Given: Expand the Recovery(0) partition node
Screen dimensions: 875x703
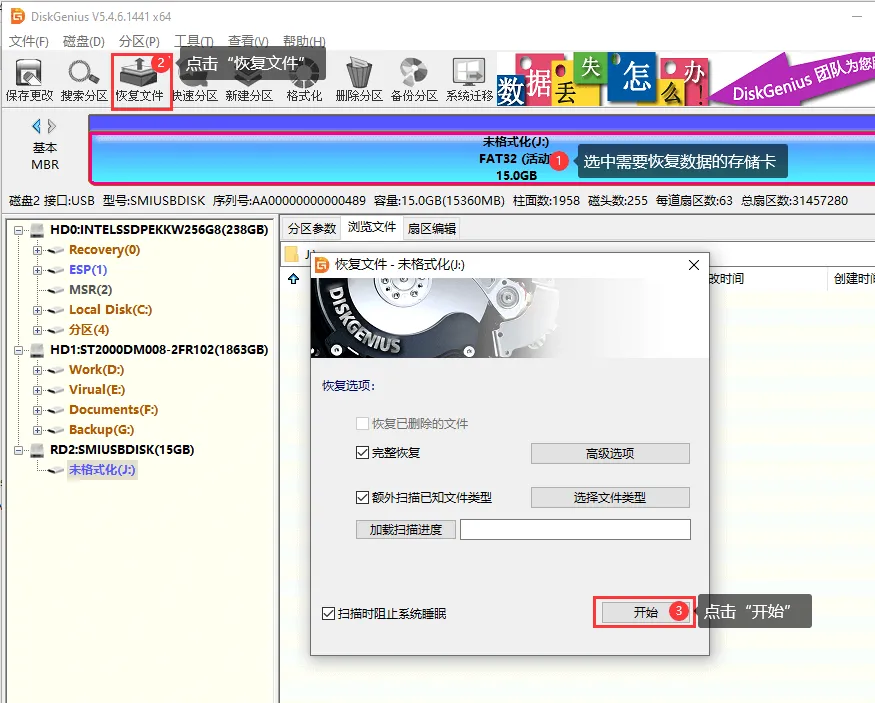Looking at the screenshot, I should 37,251.
